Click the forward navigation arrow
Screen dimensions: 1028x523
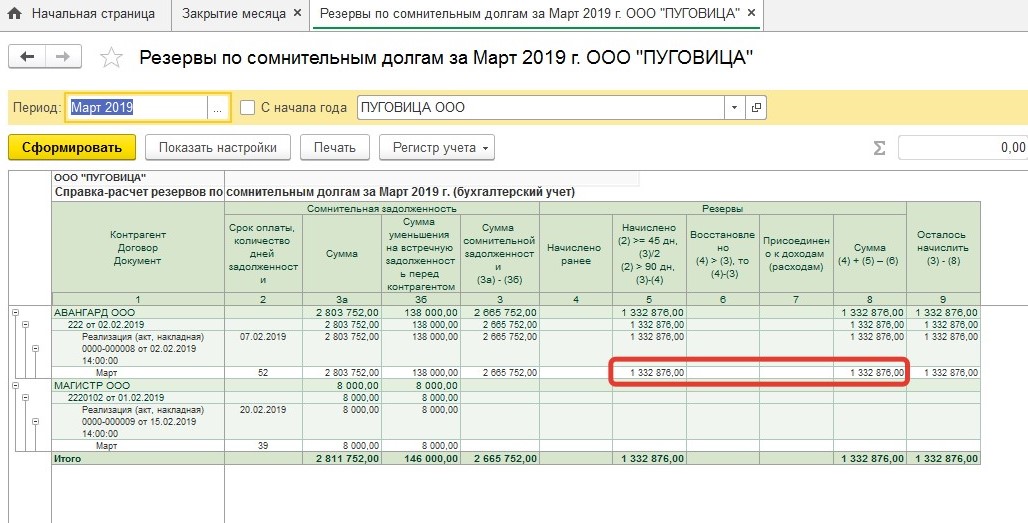point(62,57)
